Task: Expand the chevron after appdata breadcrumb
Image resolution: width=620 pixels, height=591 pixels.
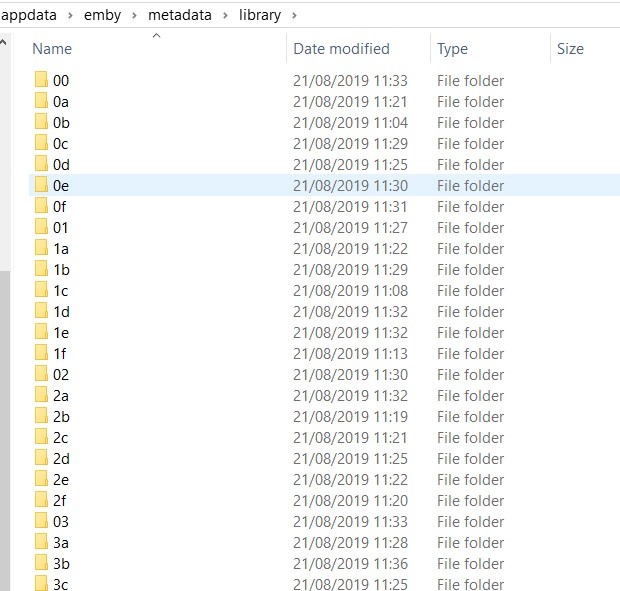Action: (x=70, y=16)
